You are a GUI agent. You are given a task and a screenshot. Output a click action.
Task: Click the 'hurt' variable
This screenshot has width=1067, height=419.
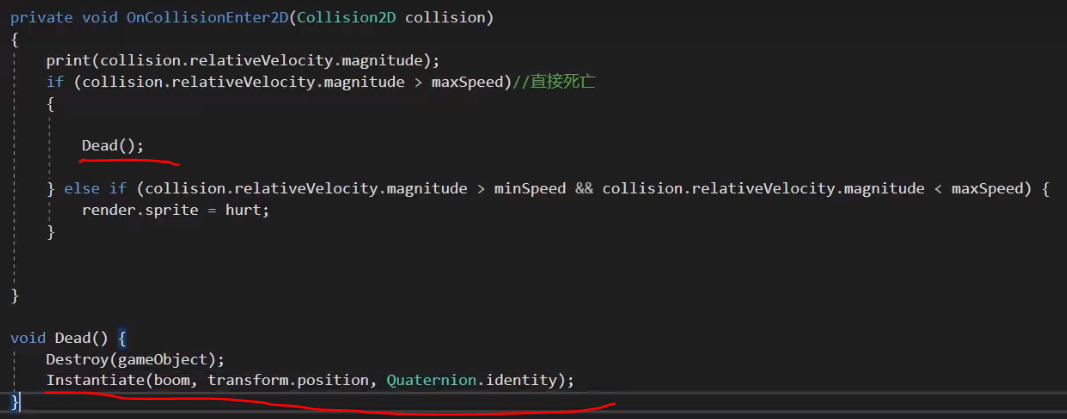243,210
